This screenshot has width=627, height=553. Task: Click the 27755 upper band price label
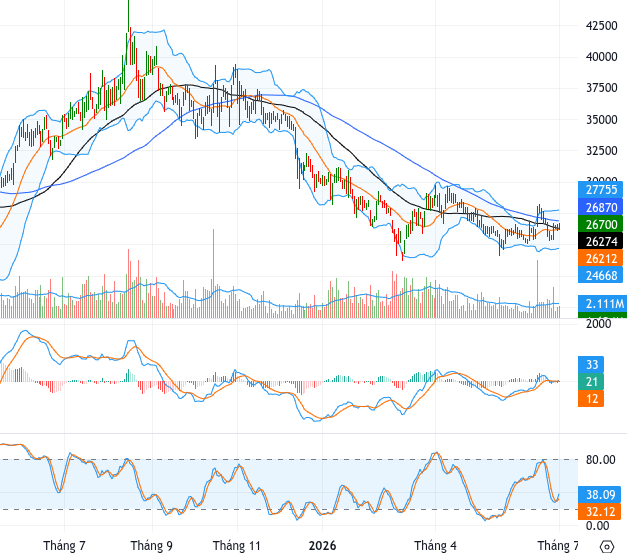[600, 190]
